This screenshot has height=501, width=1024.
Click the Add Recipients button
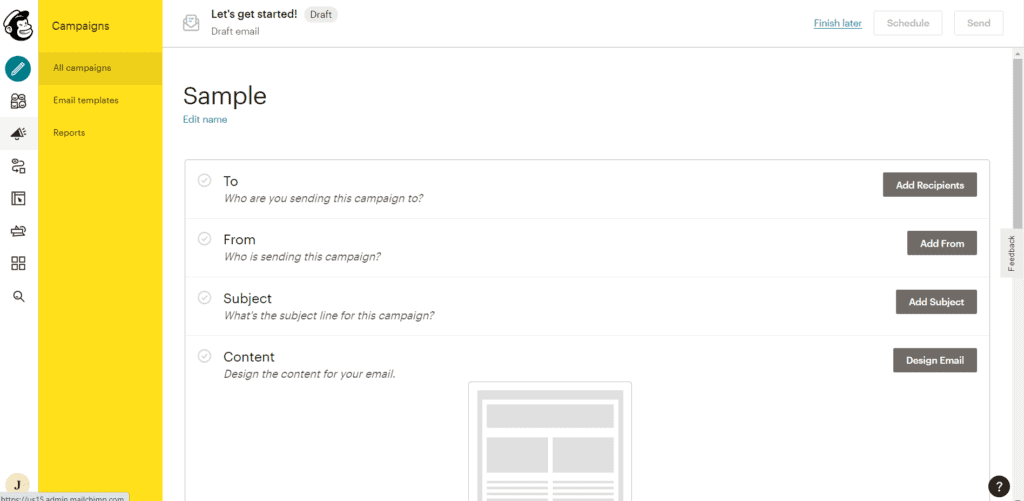click(929, 185)
